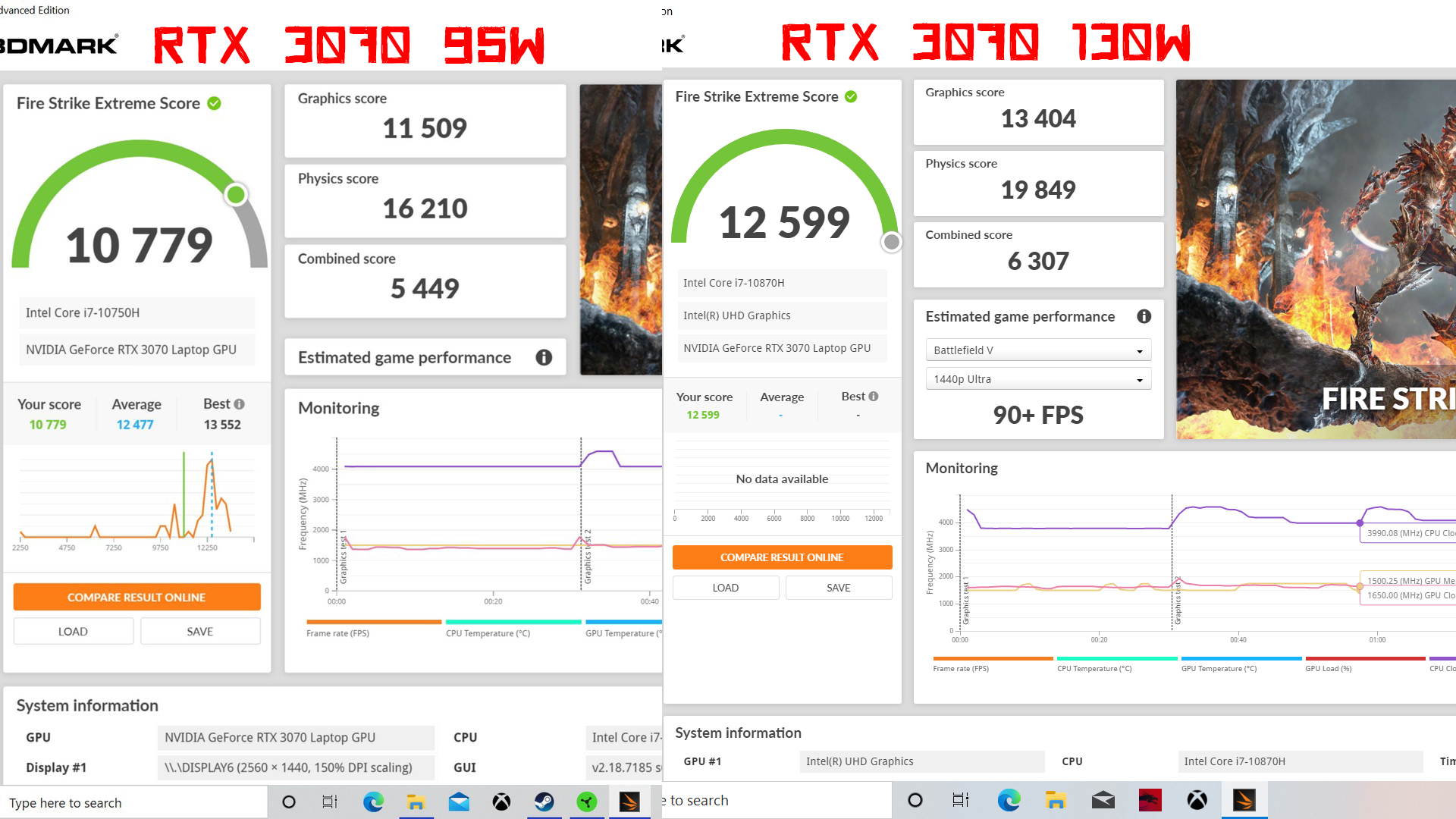Viewport: 1456px width, 819px height.
Task: Launch Microsoft Edge from right taskbar
Action: pyautogui.click(x=1009, y=800)
